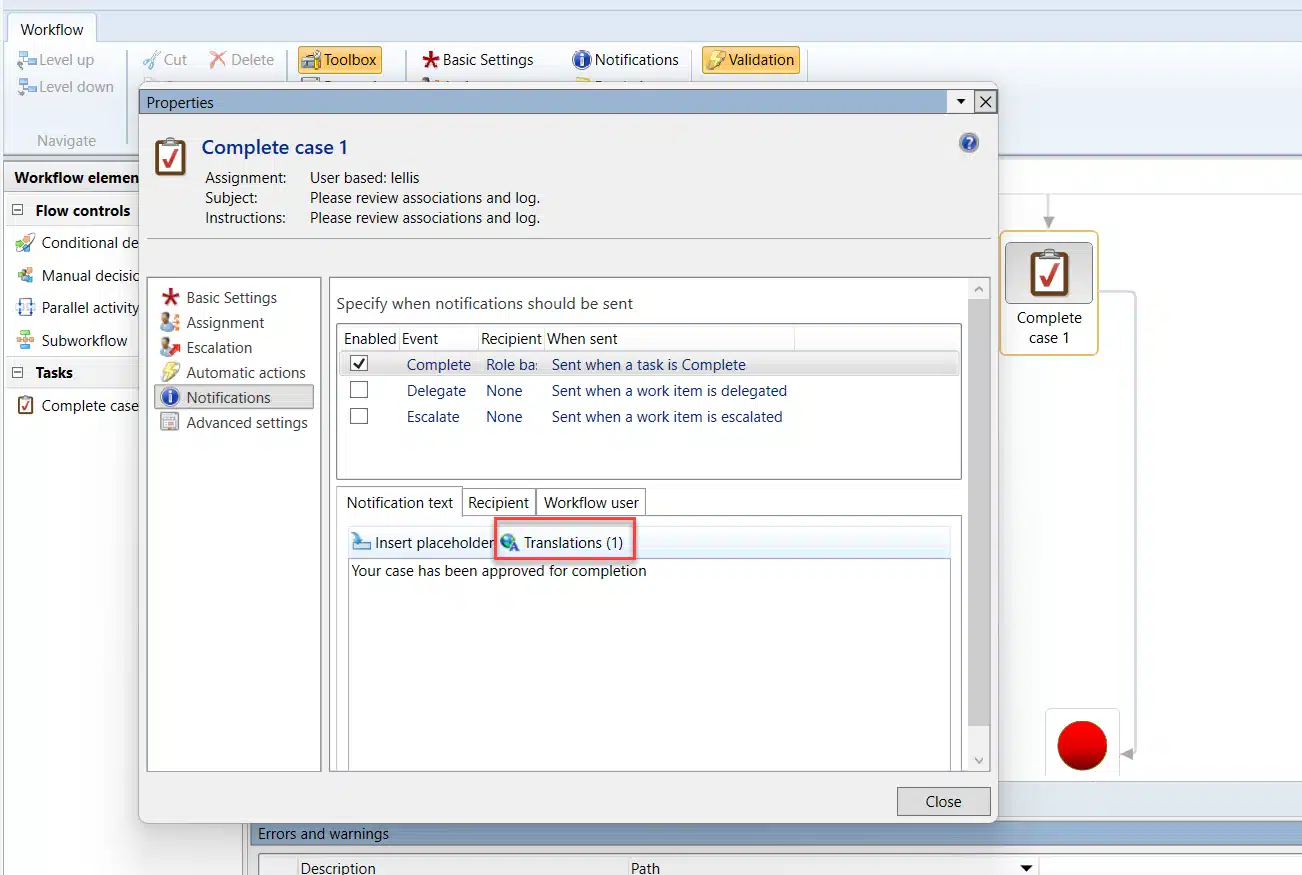
Task: Click the help question mark icon
Action: tap(968, 143)
